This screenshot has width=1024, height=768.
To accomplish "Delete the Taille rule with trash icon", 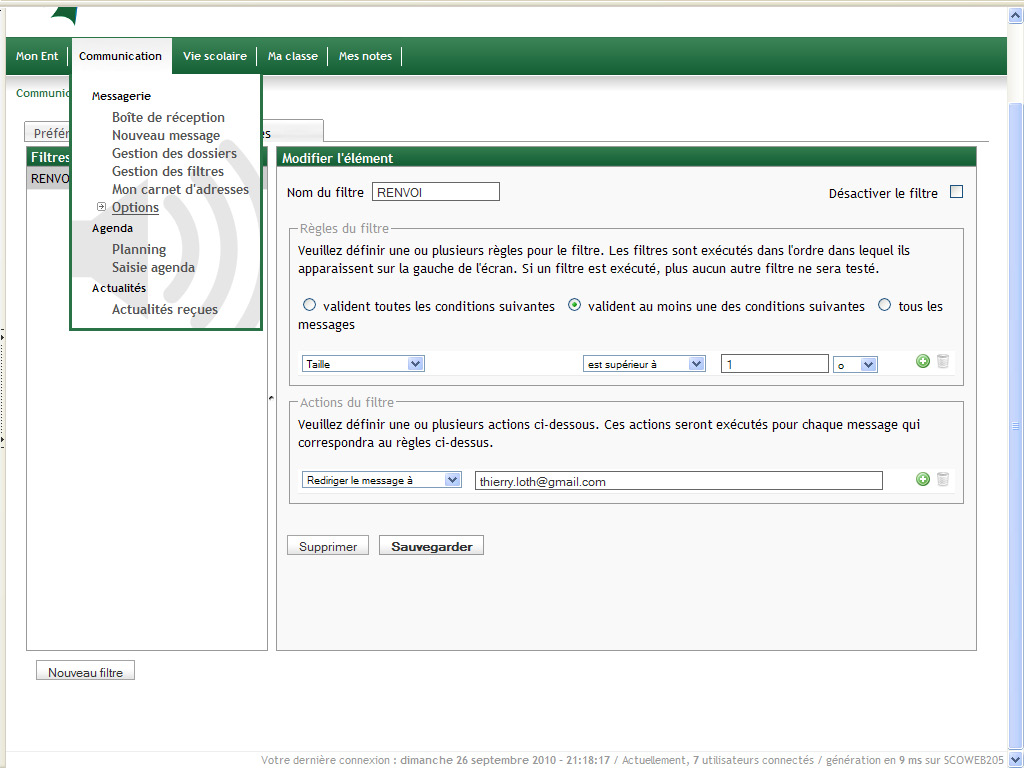I will tap(942, 362).
